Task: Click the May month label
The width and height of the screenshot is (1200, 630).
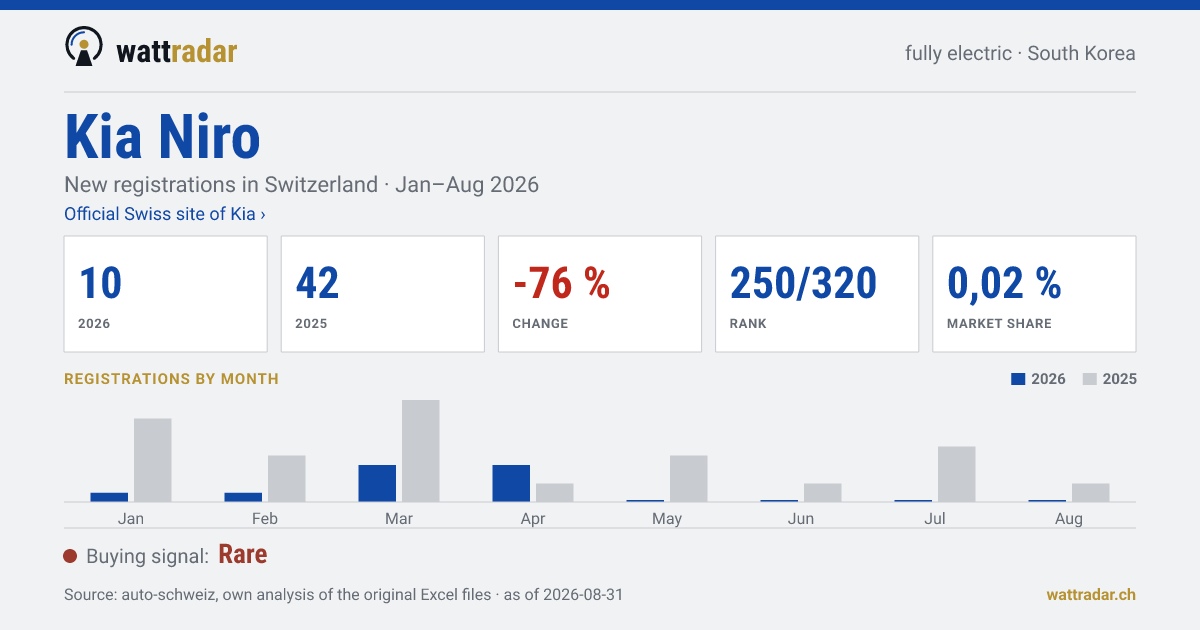Action: (x=667, y=518)
